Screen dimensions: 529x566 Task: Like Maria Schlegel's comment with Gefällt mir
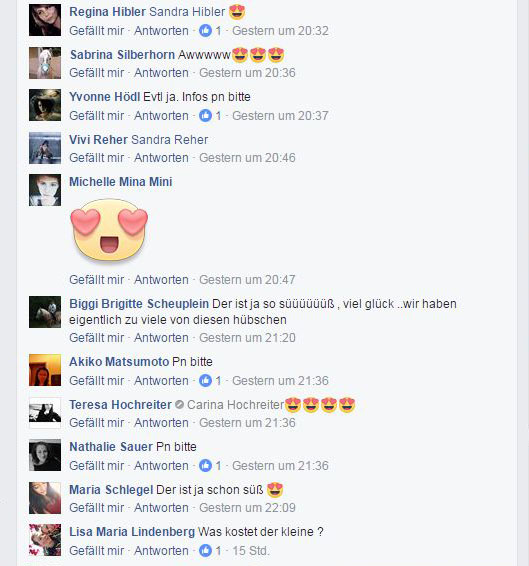pos(96,508)
